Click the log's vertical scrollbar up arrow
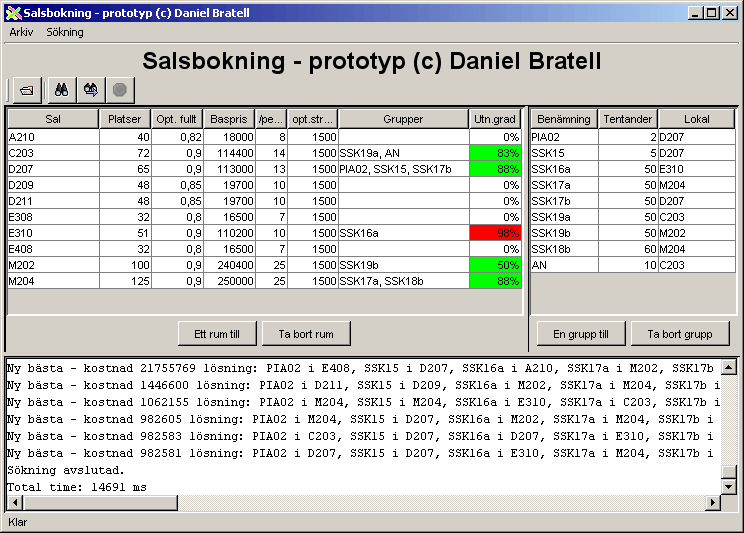Viewport: 744px width, 533px height. (729, 366)
